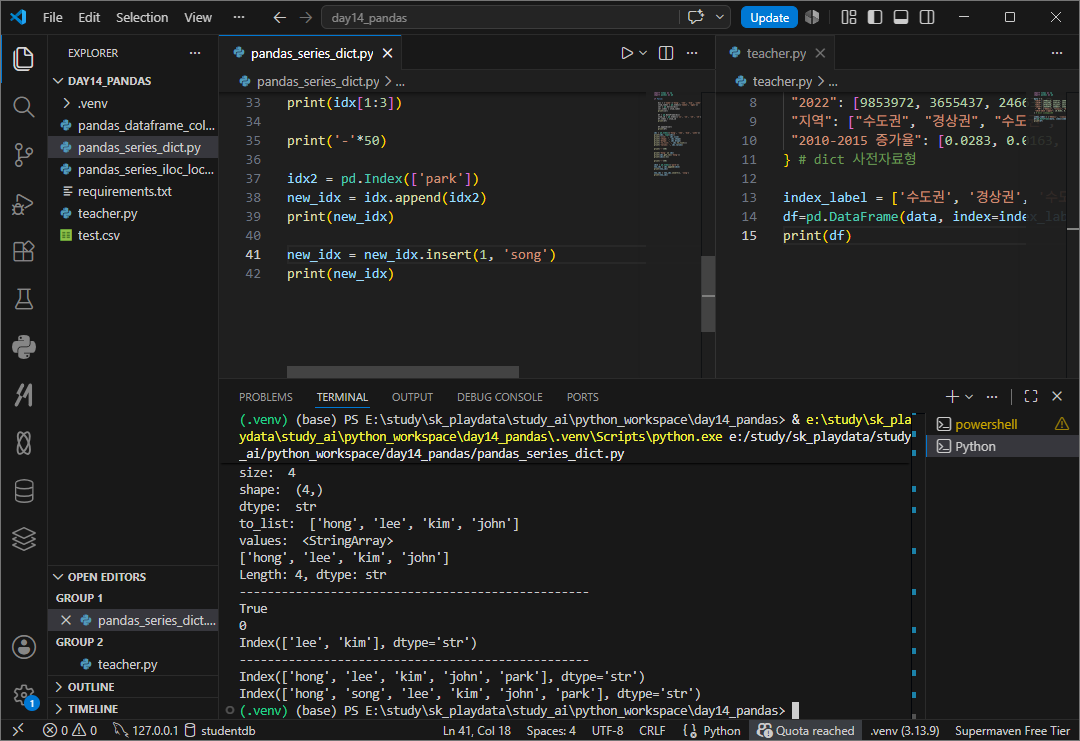Viewport: 1080px width, 741px height.
Task: Toggle the Secondary Side Bar visibility
Action: (927, 17)
